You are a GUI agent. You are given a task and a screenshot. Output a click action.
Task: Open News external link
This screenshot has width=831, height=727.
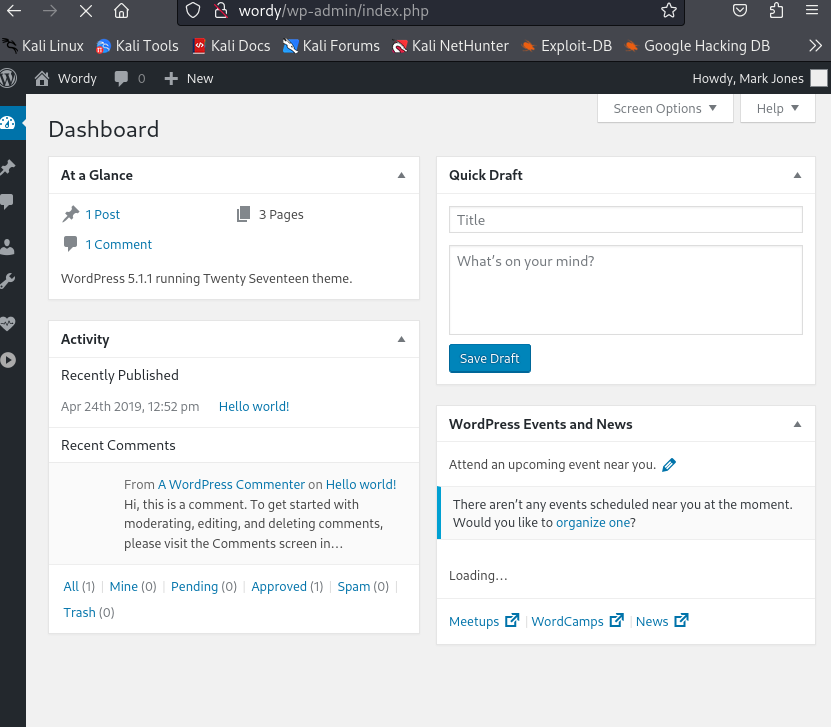point(662,621)
